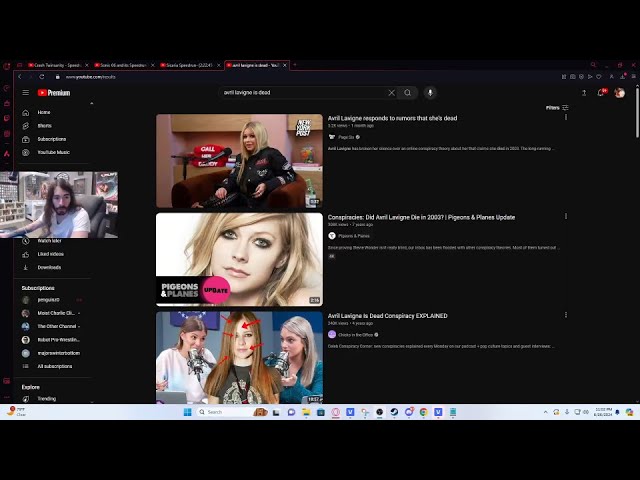Viewport: 640px width, 480px height.
Task: Open the Pigeons & Planes video thumbnail
Action: (x=239, y=259)
